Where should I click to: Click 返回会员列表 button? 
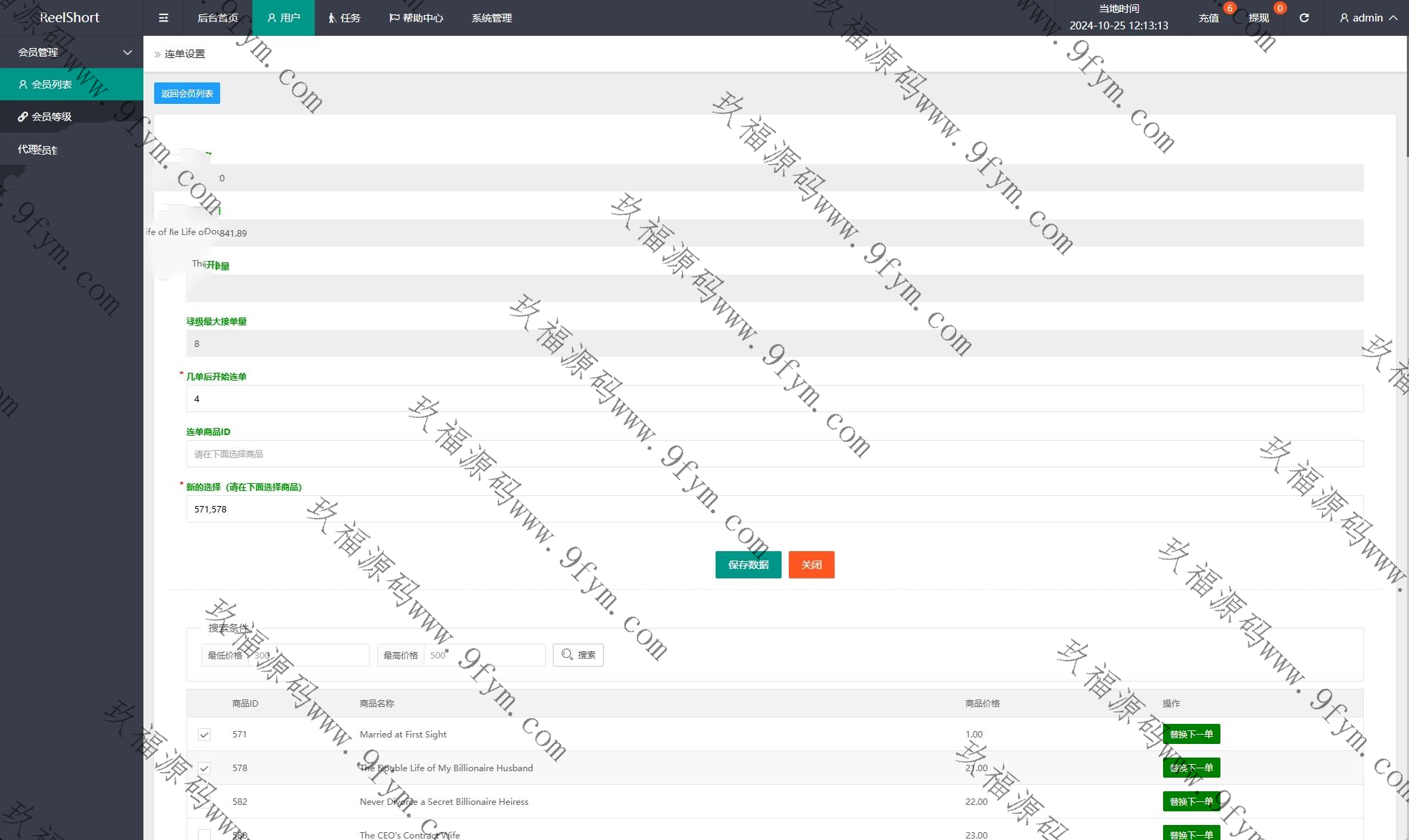point(187,93)
